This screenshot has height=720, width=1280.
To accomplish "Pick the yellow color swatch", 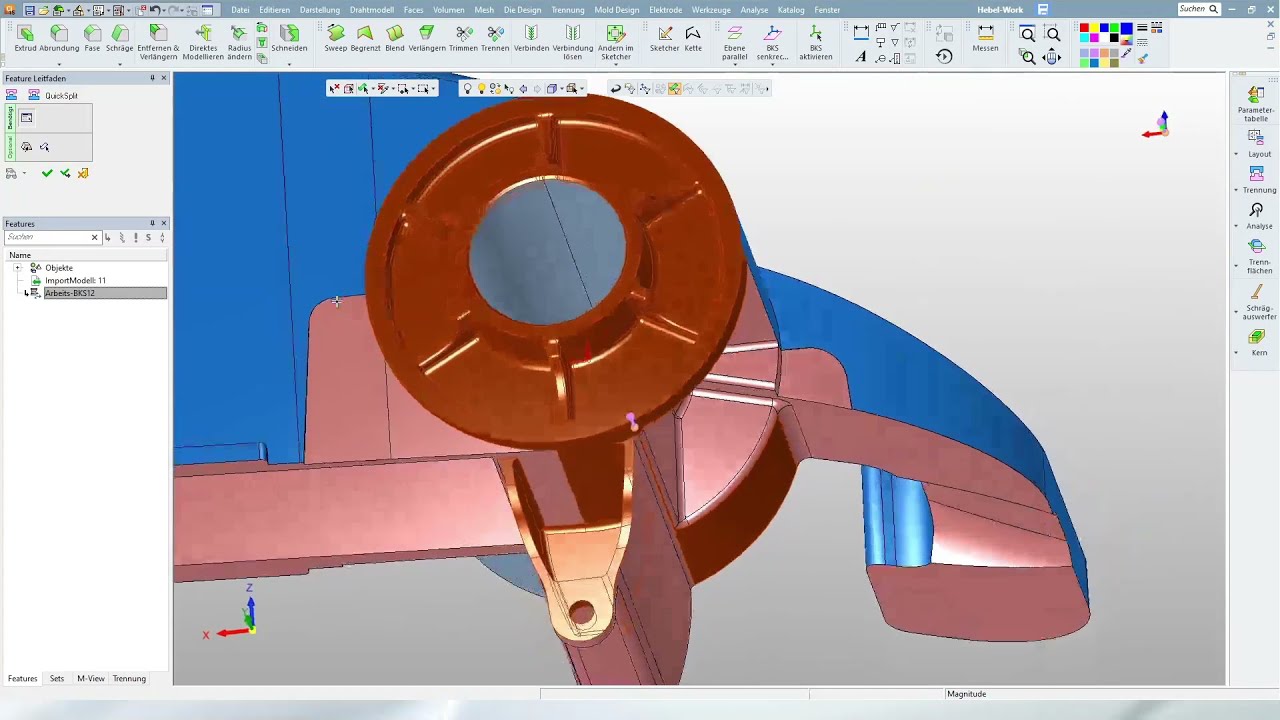I will point(1095,28).
